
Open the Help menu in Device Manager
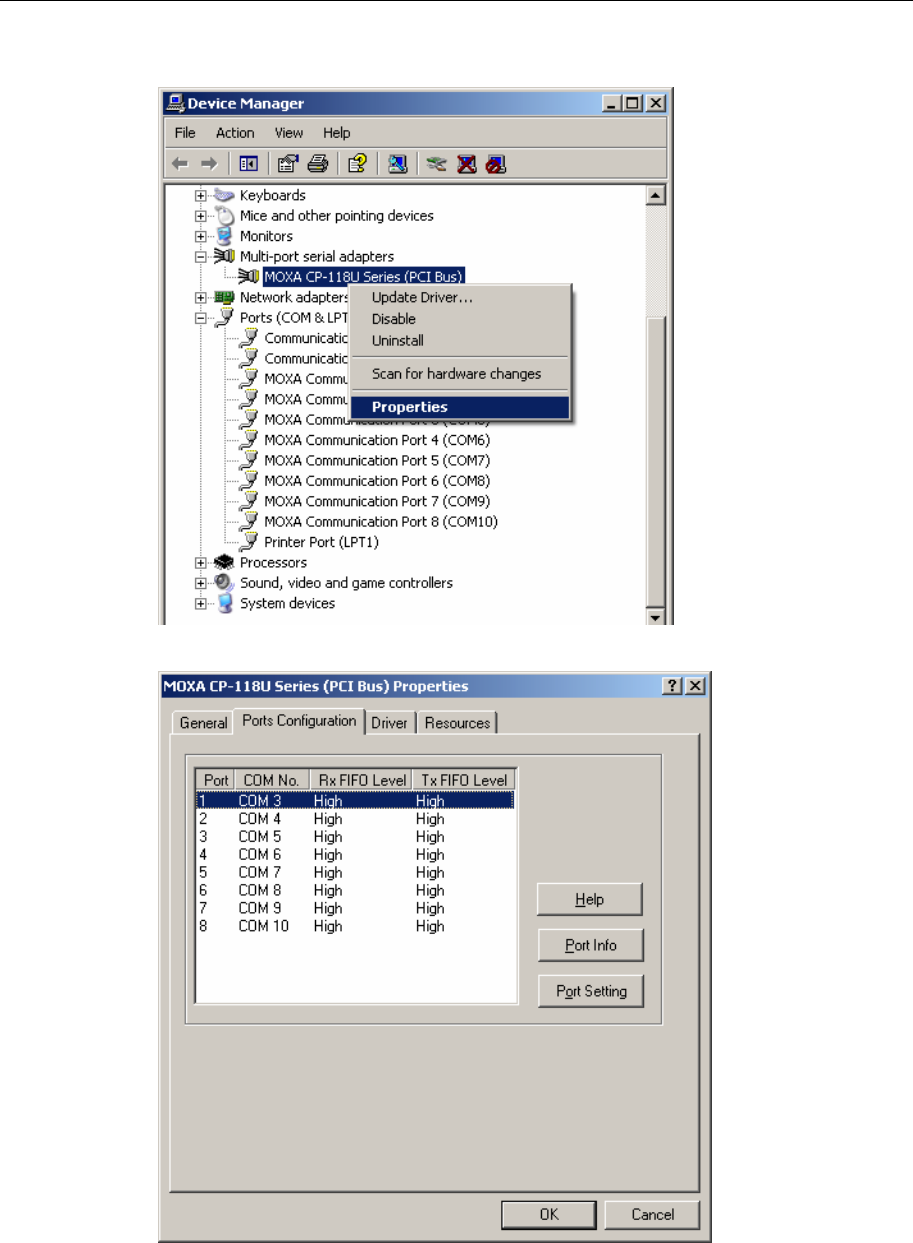point(337,133)
